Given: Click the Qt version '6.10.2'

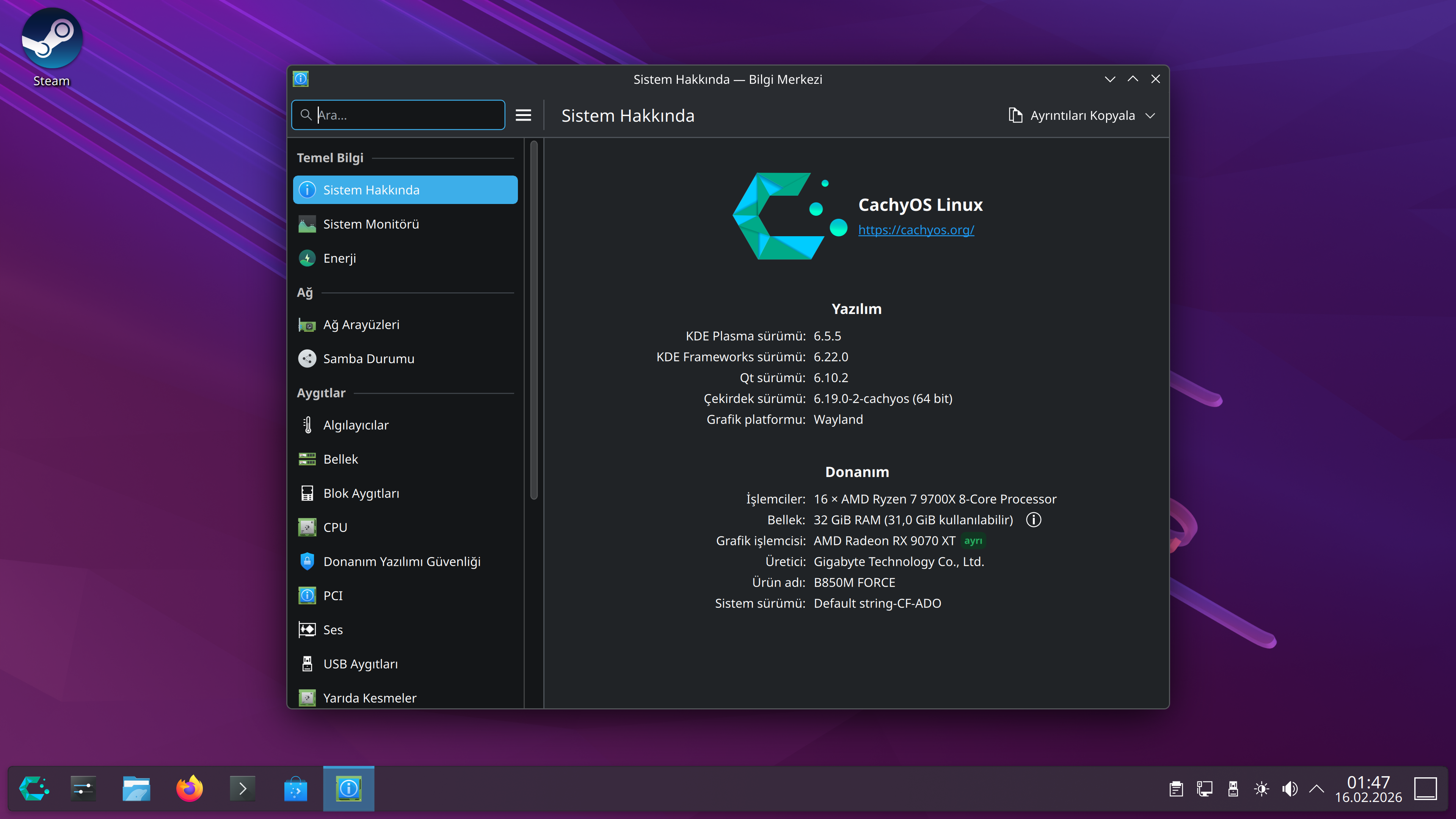Looking at the screenshot, I should (x=831, y=378).
